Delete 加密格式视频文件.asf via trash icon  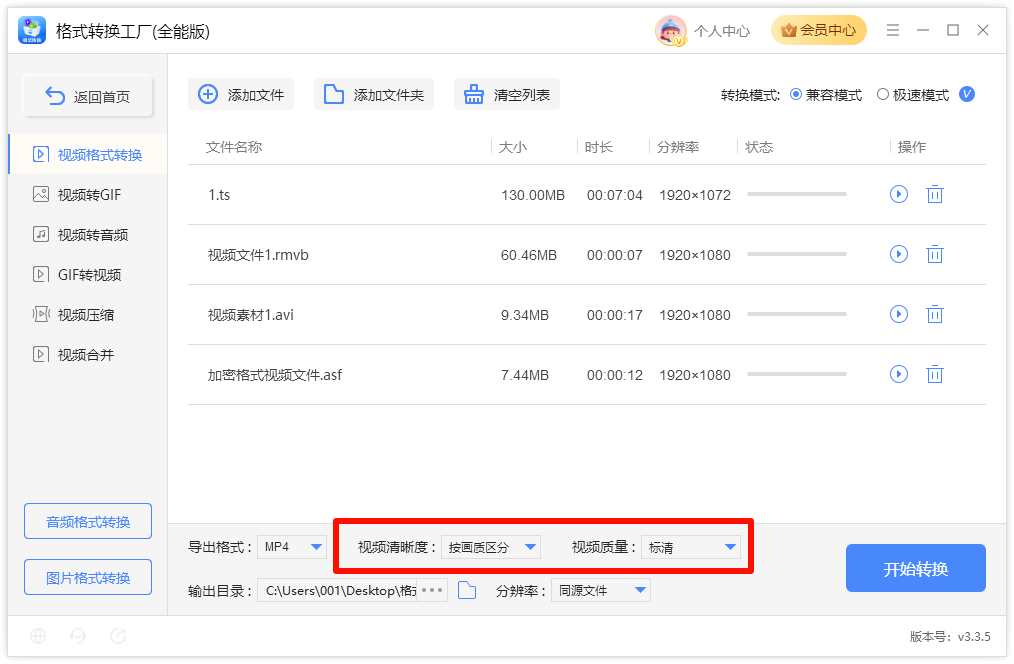coord(934,374)
